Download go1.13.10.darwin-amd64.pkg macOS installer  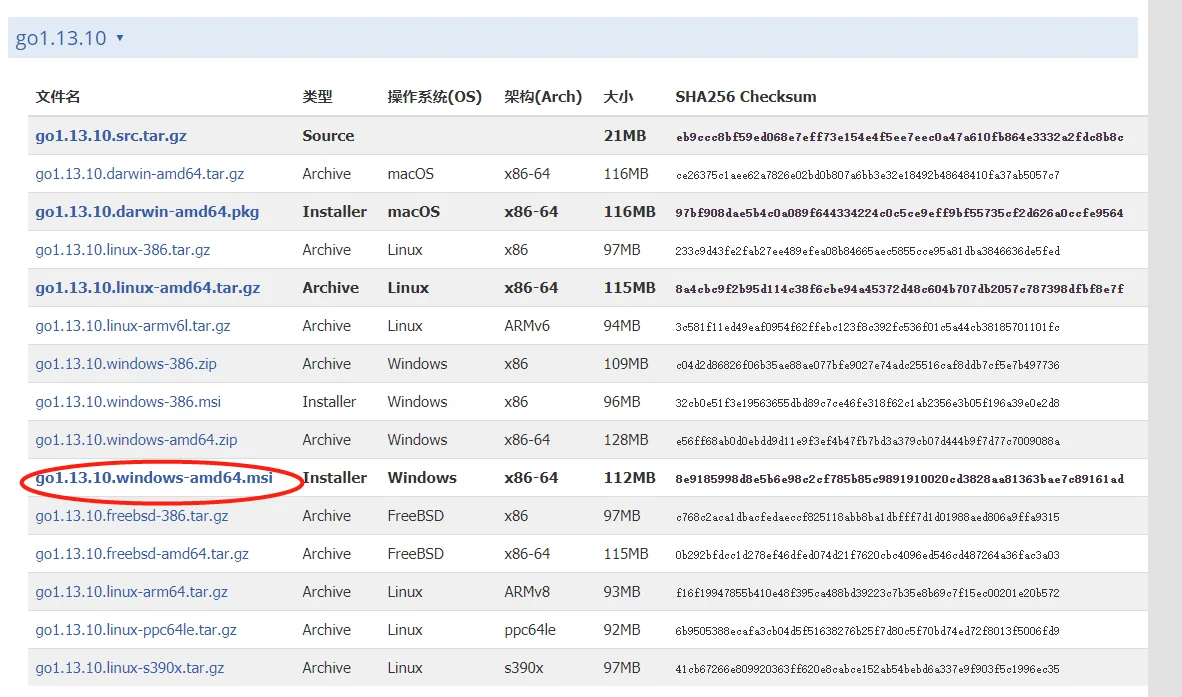click(x=147, y=212)
